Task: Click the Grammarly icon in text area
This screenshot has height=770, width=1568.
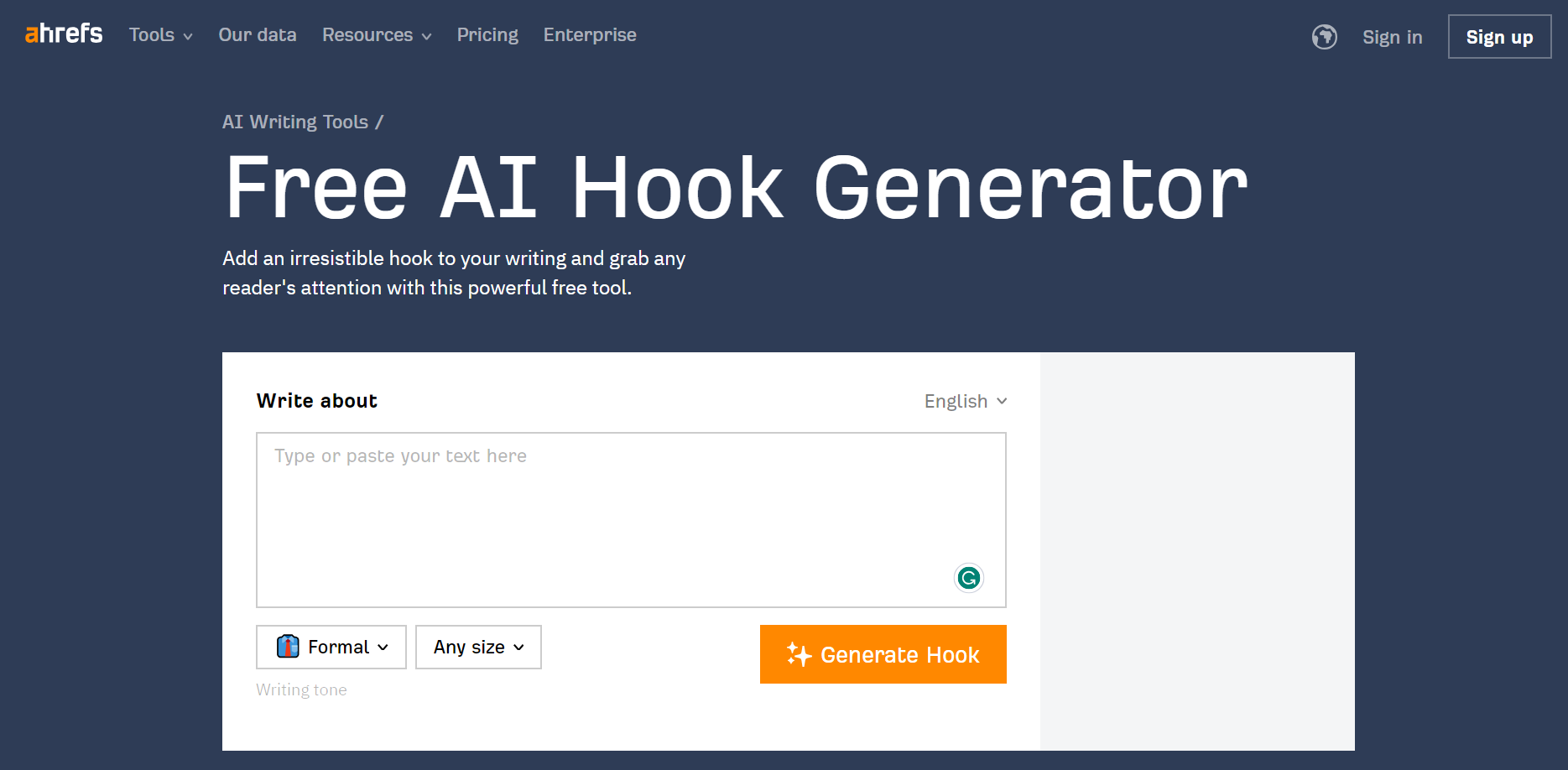Action: [x=969, y=578]
